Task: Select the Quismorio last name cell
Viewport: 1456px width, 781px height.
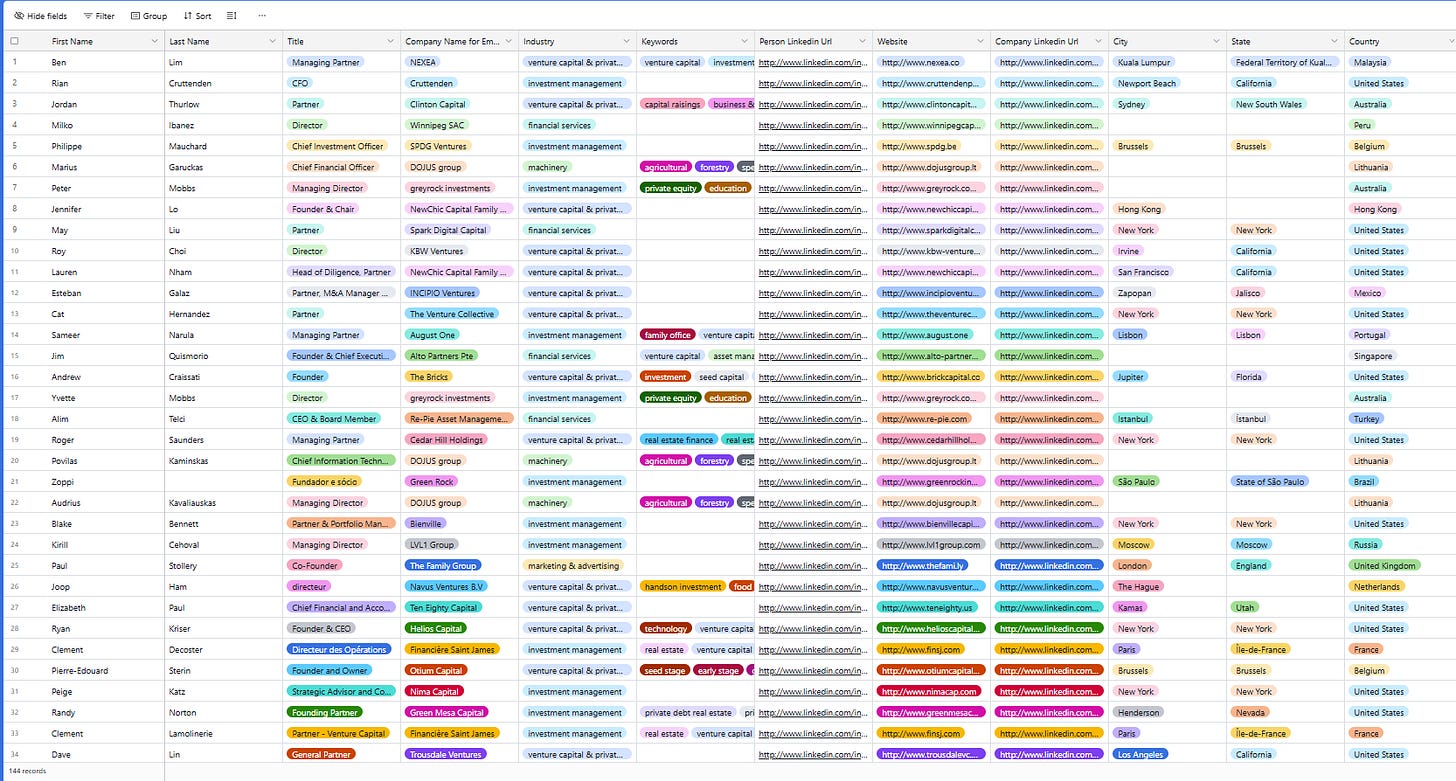Action: (x=223, y=356)
